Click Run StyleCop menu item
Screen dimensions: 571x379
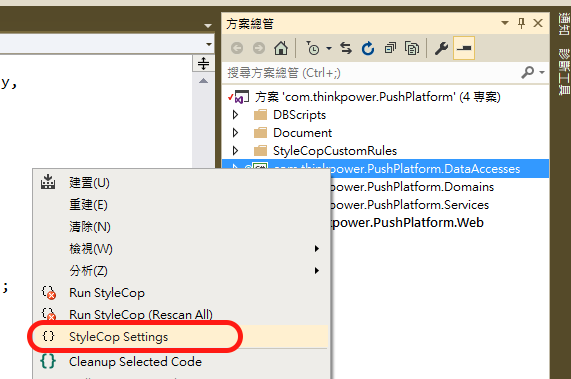(181, 293)
